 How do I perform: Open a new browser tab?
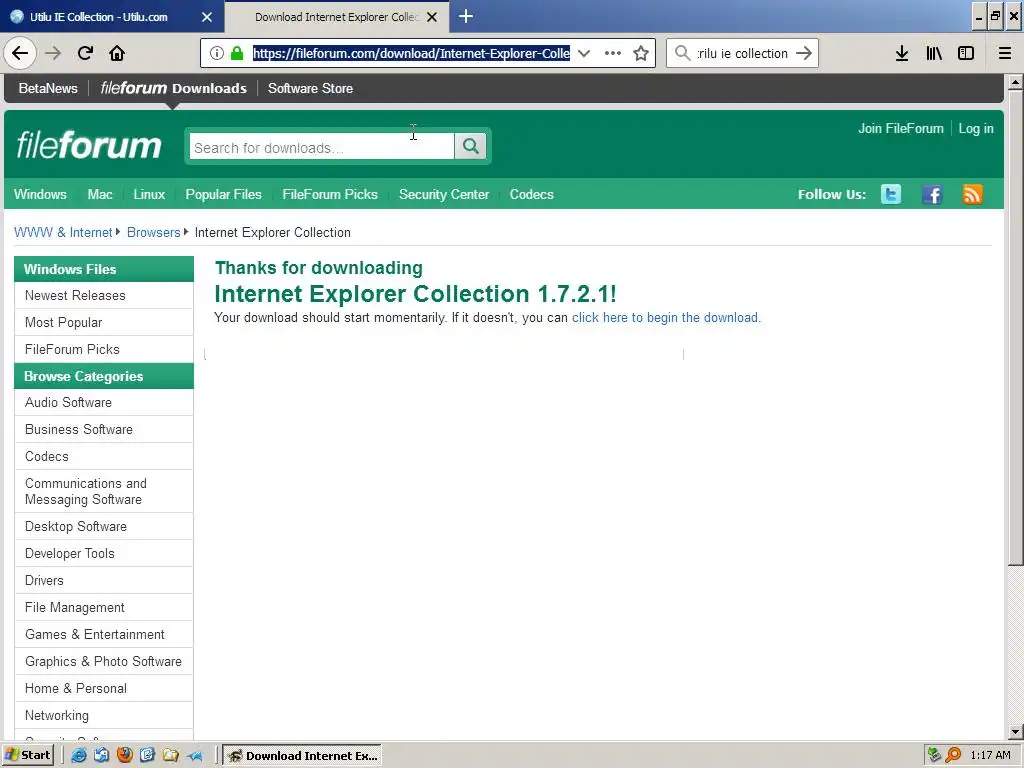coord(466,16)
